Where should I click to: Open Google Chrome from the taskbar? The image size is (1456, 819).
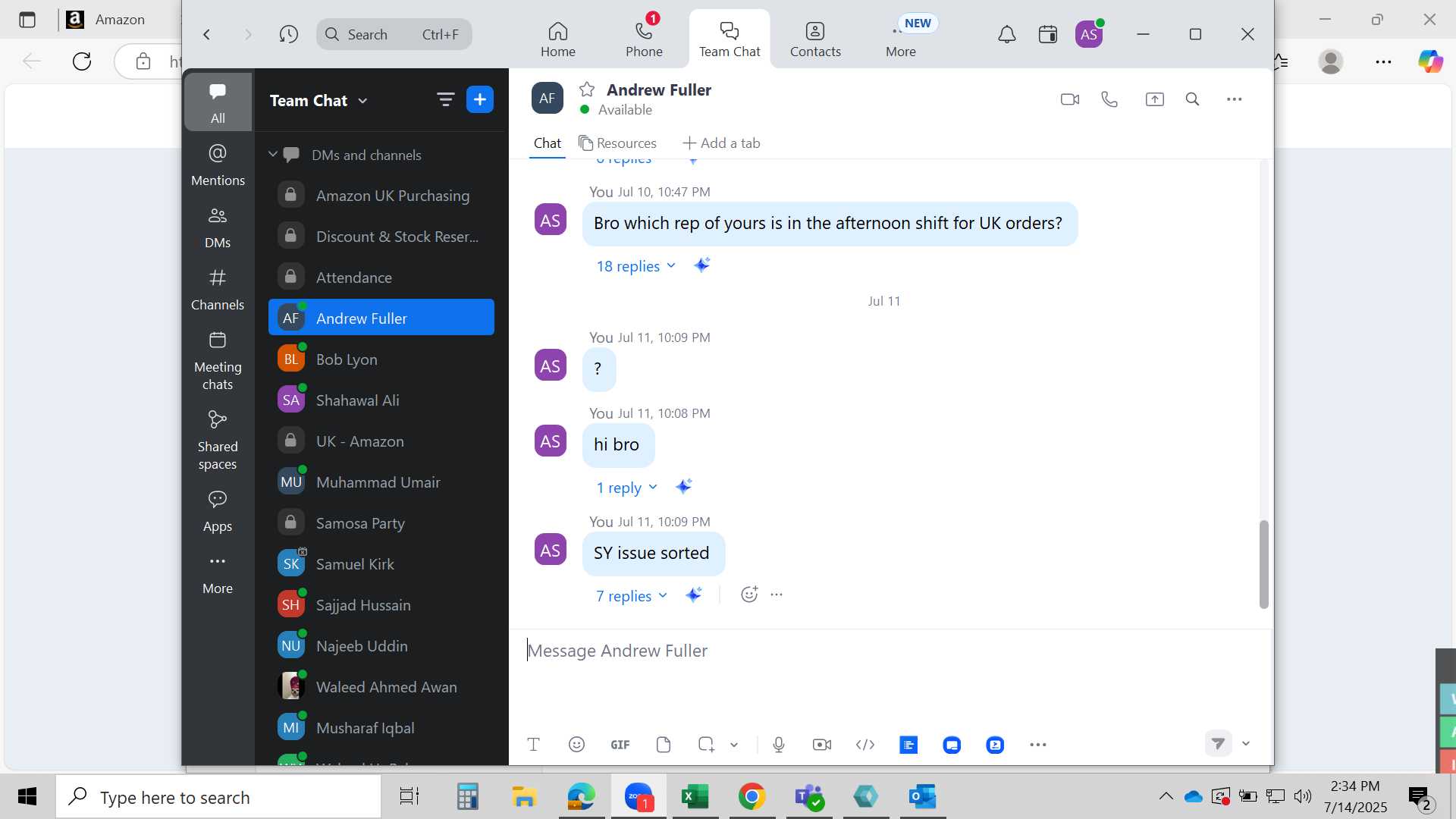click(752, 796)
